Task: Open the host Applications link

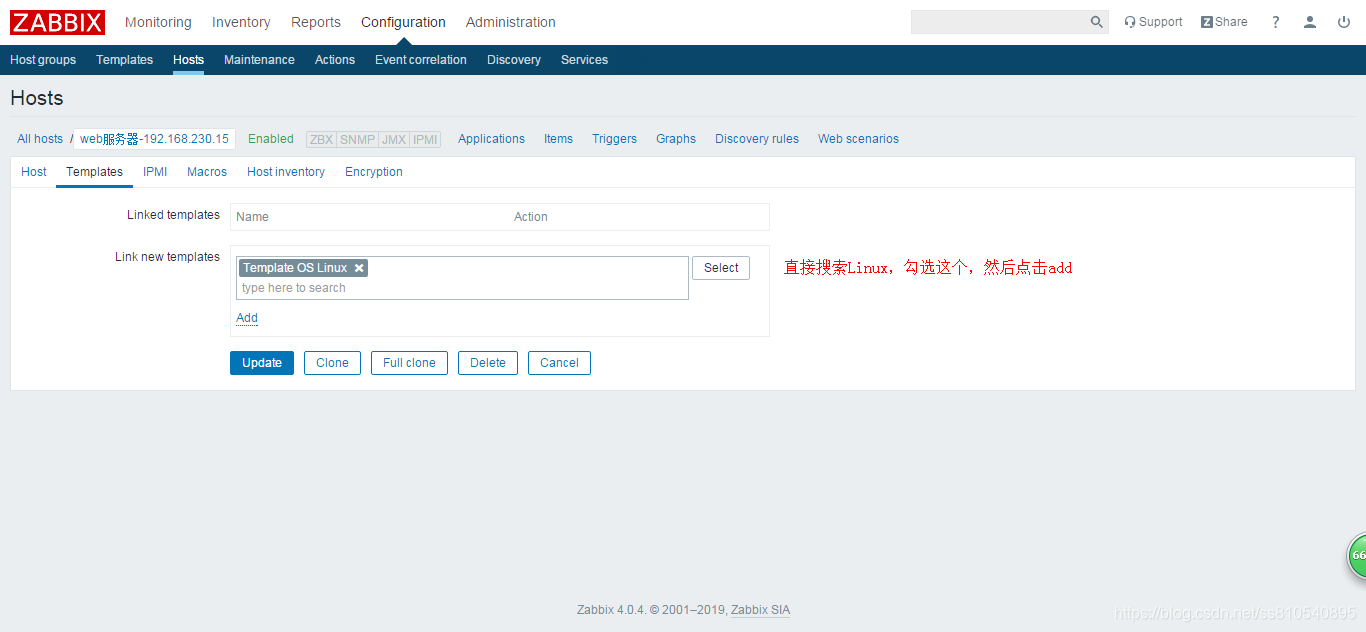Action: [x=491, y=139]
